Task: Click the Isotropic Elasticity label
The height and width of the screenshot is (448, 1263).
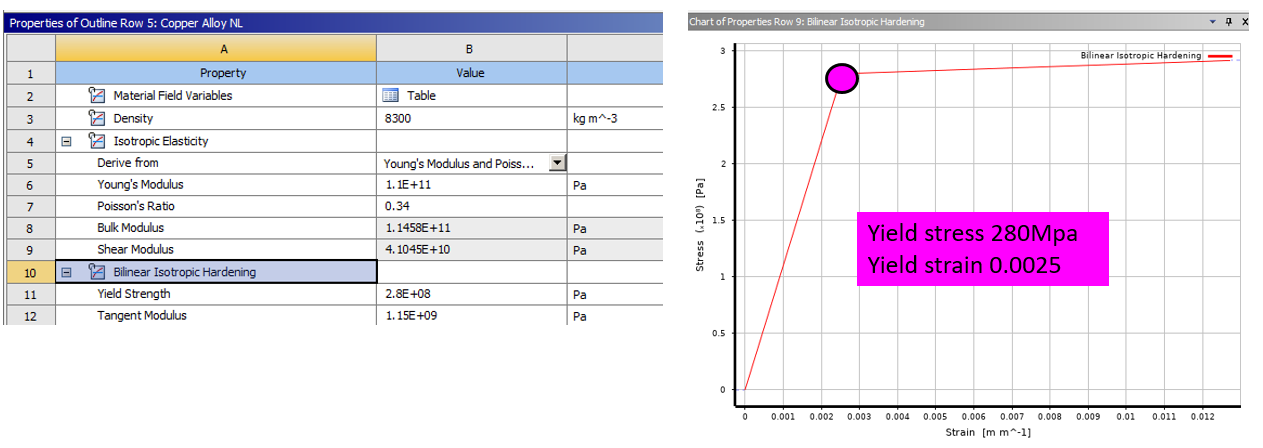Action: 160,141
